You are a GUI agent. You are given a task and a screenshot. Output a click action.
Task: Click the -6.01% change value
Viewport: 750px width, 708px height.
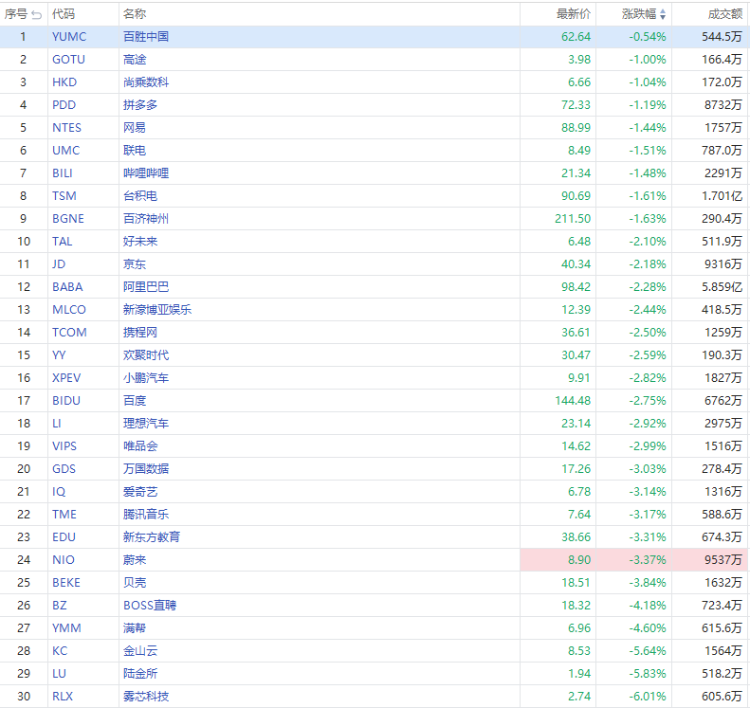(x=647, y=697)
